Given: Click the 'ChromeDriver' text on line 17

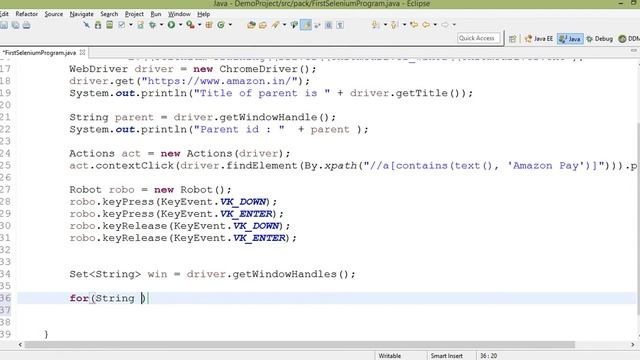Looking at the screenshot, I should 258,69.
